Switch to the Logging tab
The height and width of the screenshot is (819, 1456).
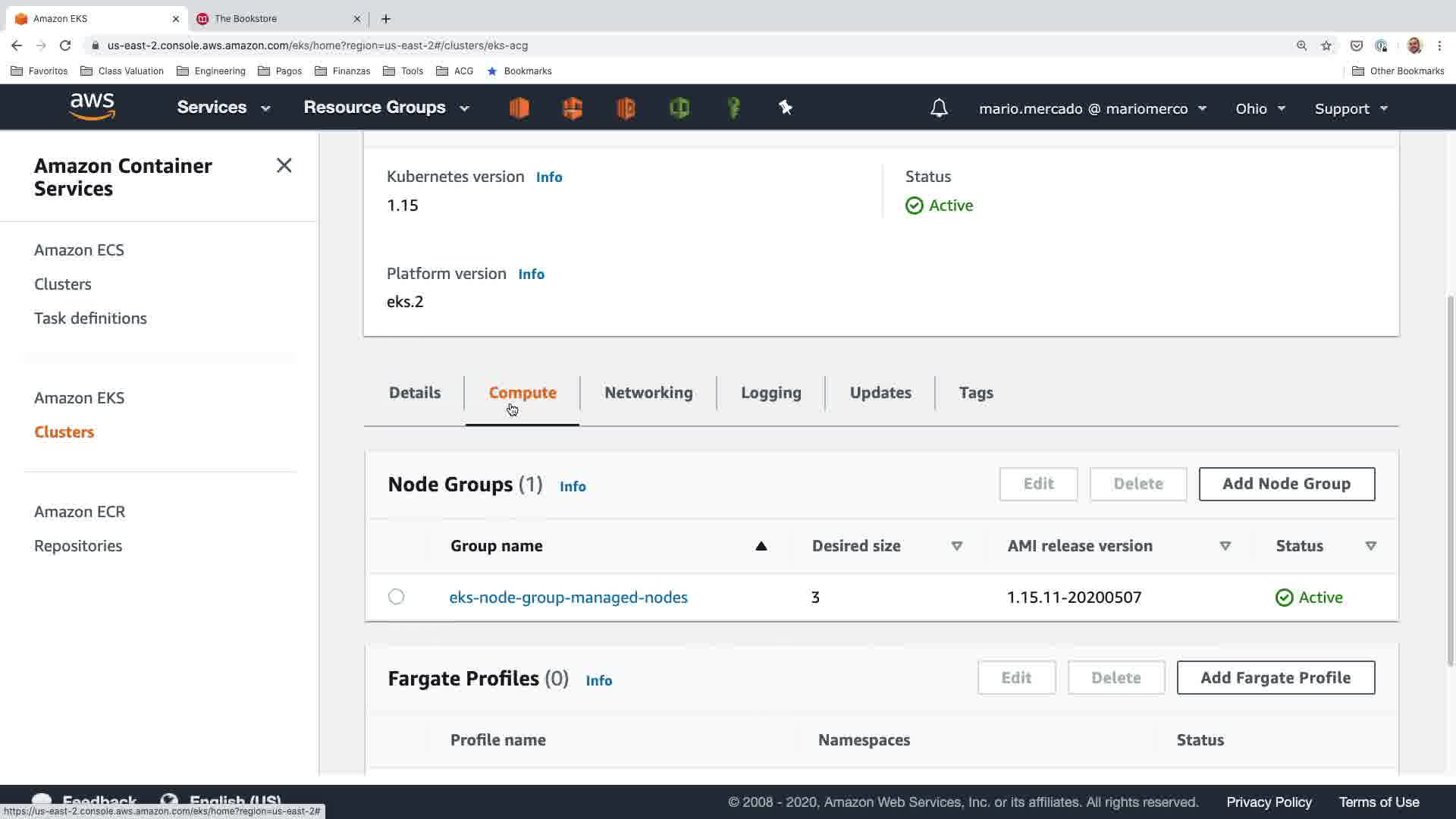pos(770,393)
